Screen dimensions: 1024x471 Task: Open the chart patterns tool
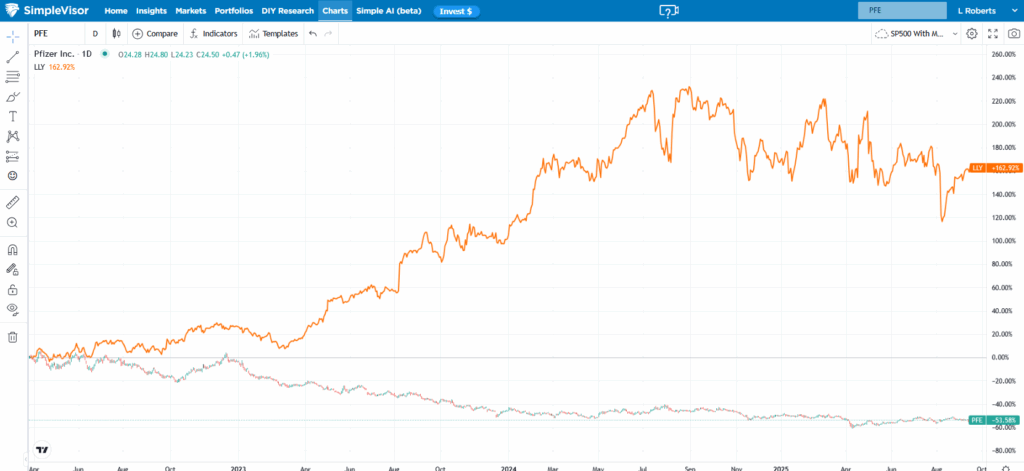(x=13, y=136)
